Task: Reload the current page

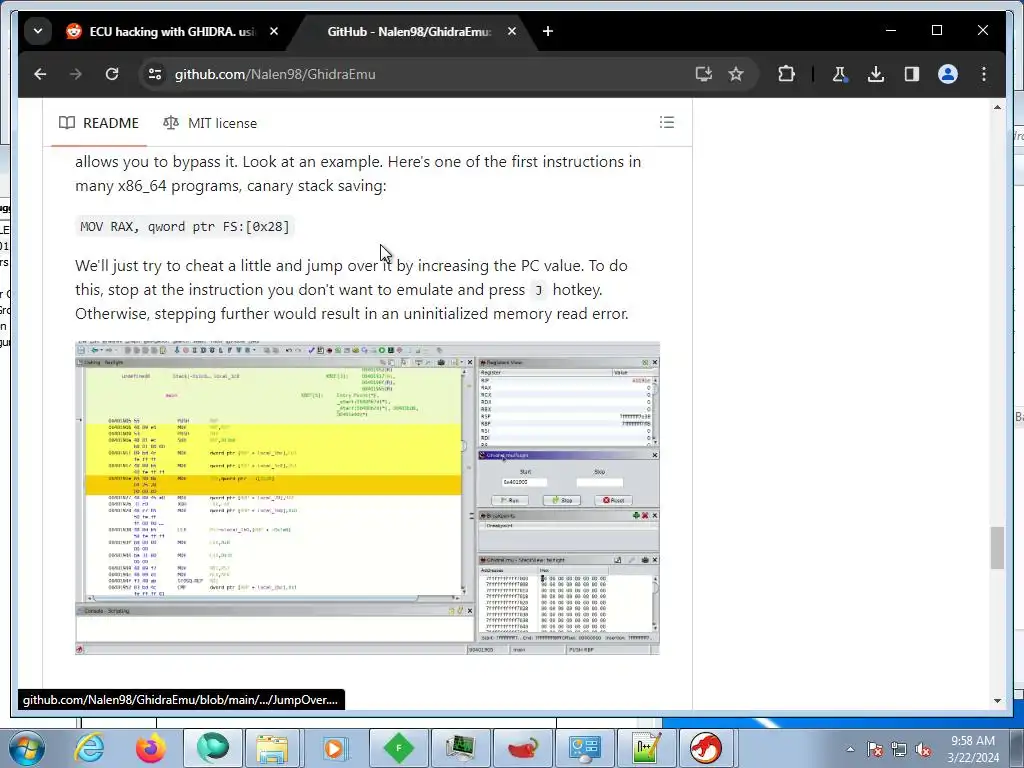Action: coord(112,74)
